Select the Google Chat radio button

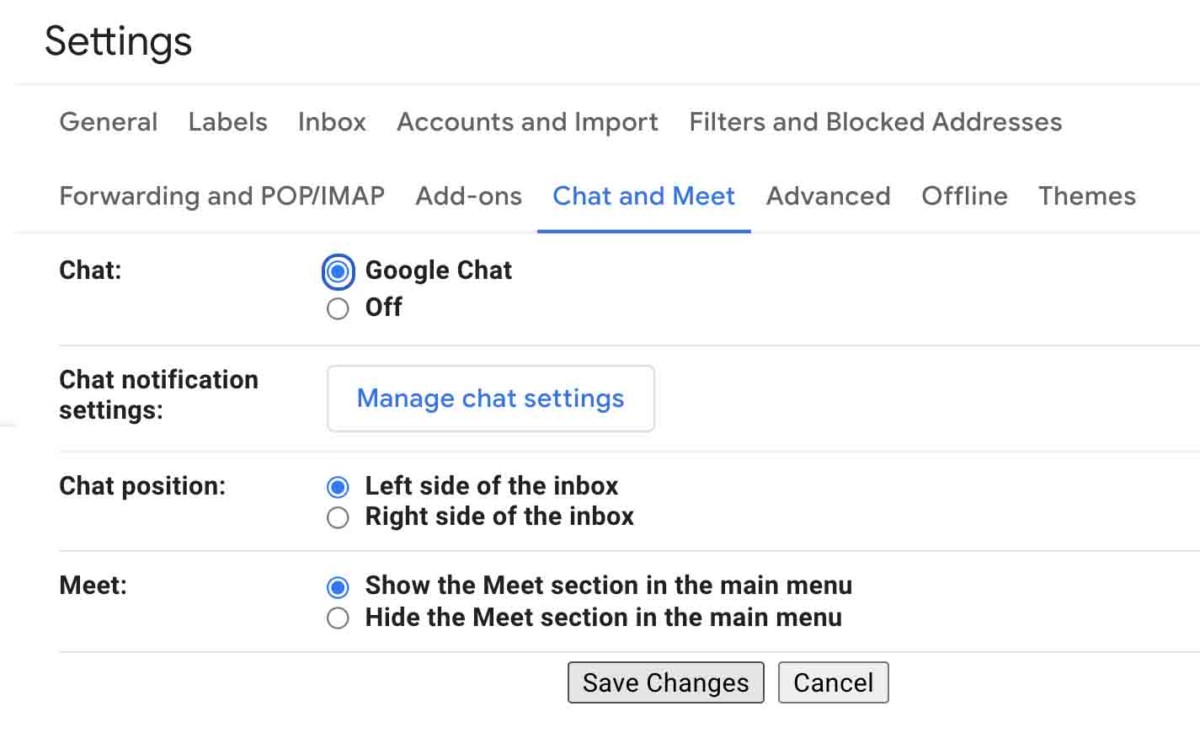tap(339, 271)
